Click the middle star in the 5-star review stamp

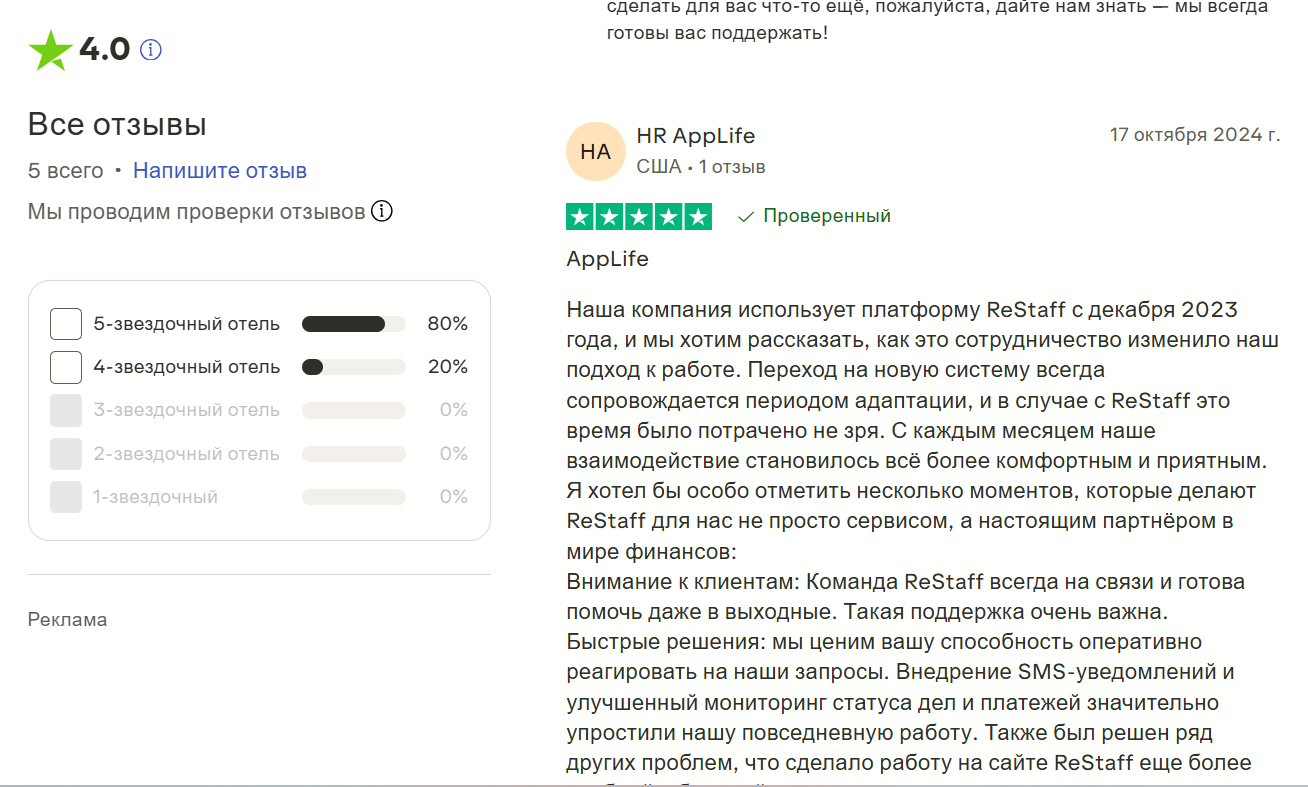point(639,216)
